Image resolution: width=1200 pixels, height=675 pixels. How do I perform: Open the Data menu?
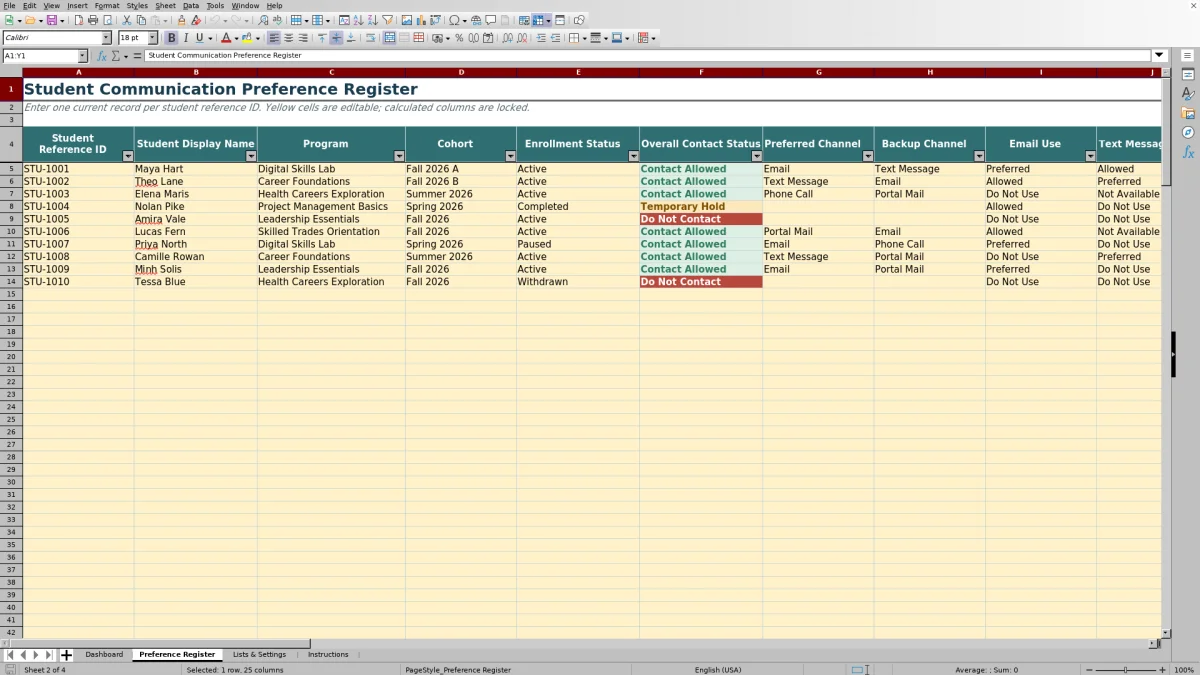click(191, 6)
